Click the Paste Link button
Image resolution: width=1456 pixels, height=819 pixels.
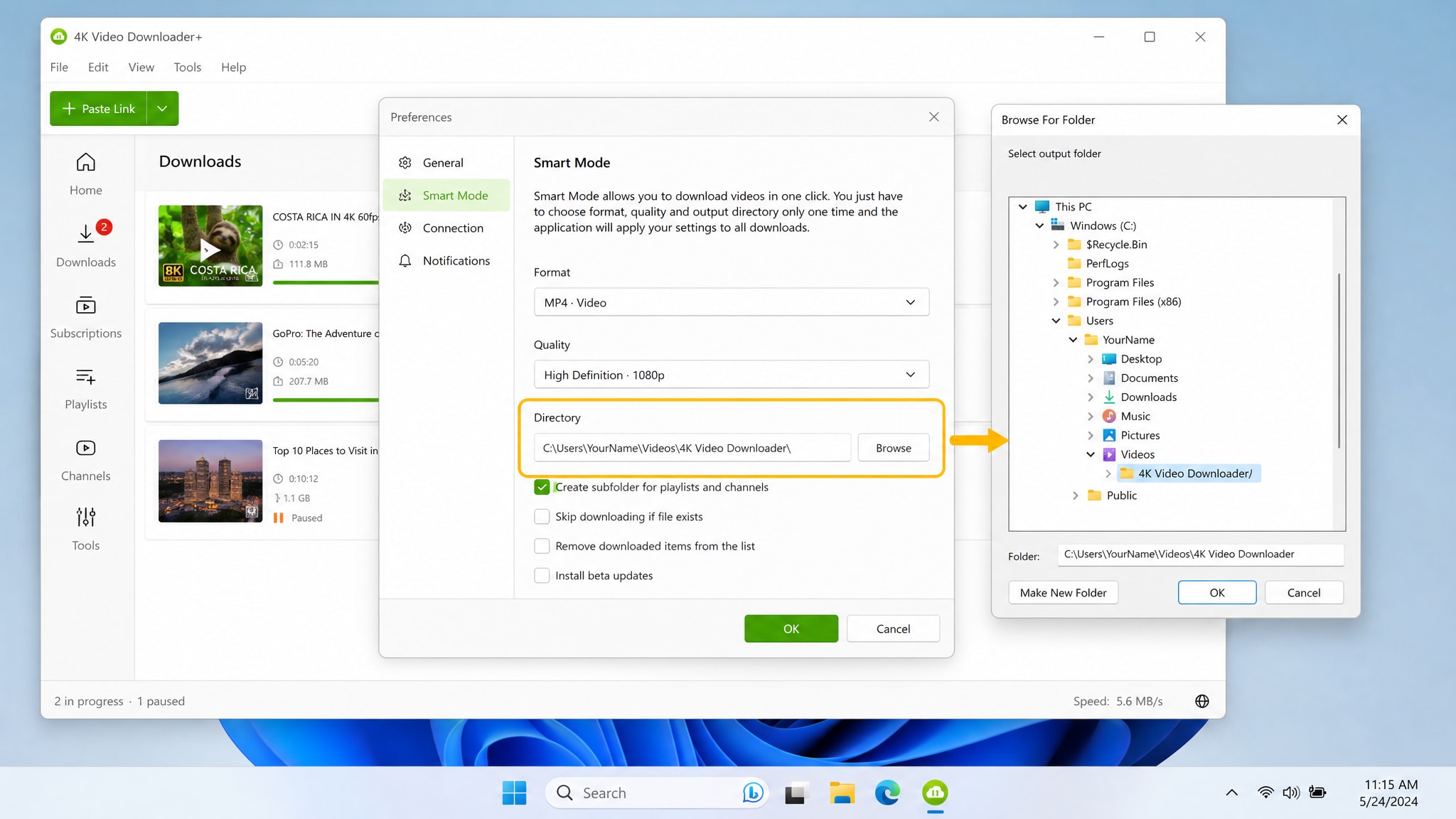98,109
